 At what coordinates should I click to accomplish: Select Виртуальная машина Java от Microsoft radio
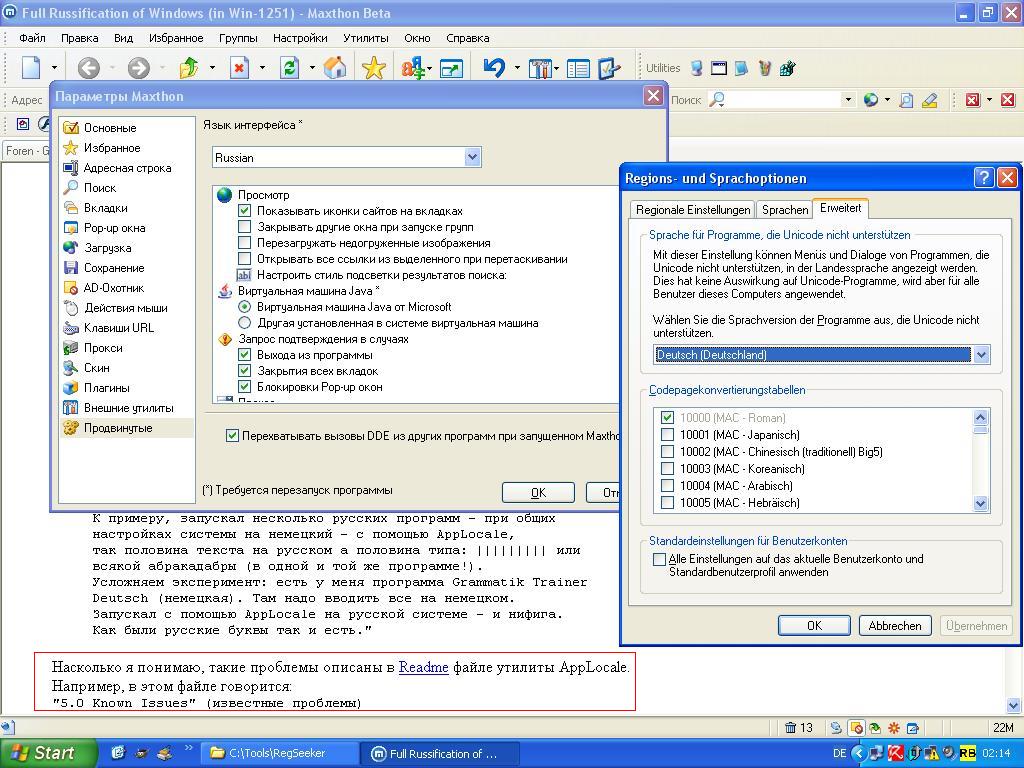pyautogui.click(x=244, y=306)
